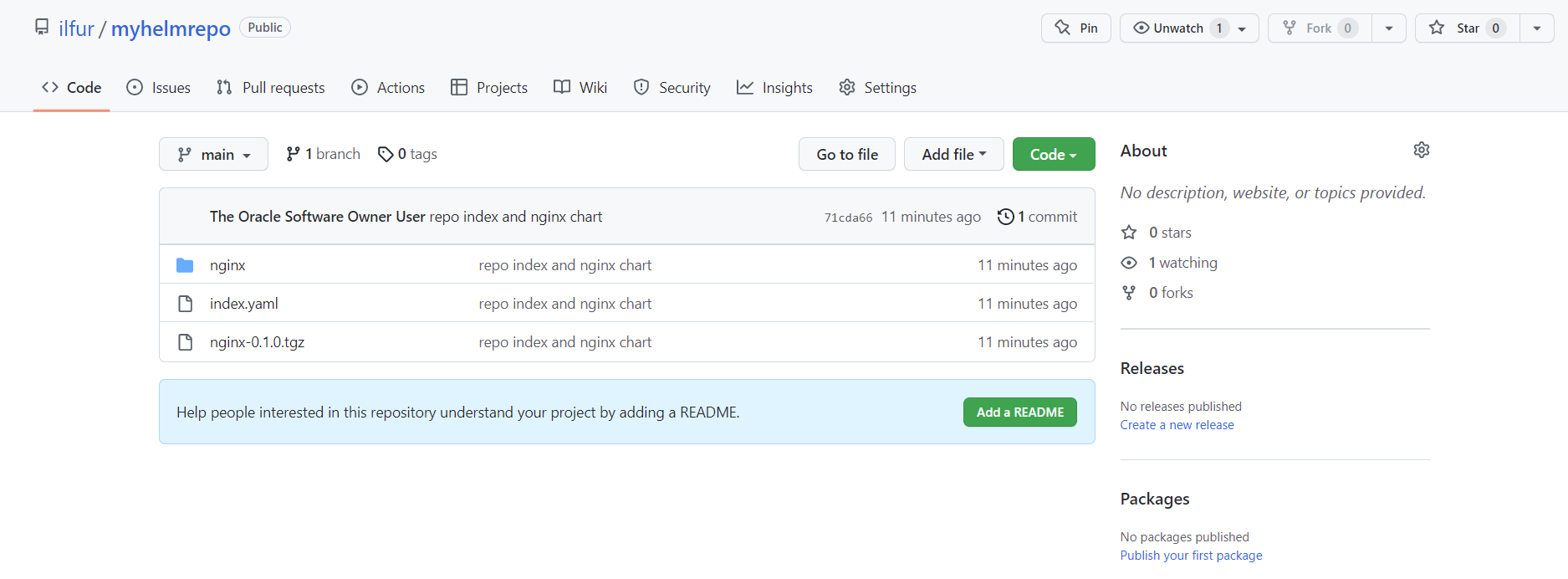This screenshot has width=1568, height=579.
Task: Open the myhelmrepo repository link
Action: click(x=171, y=28)
